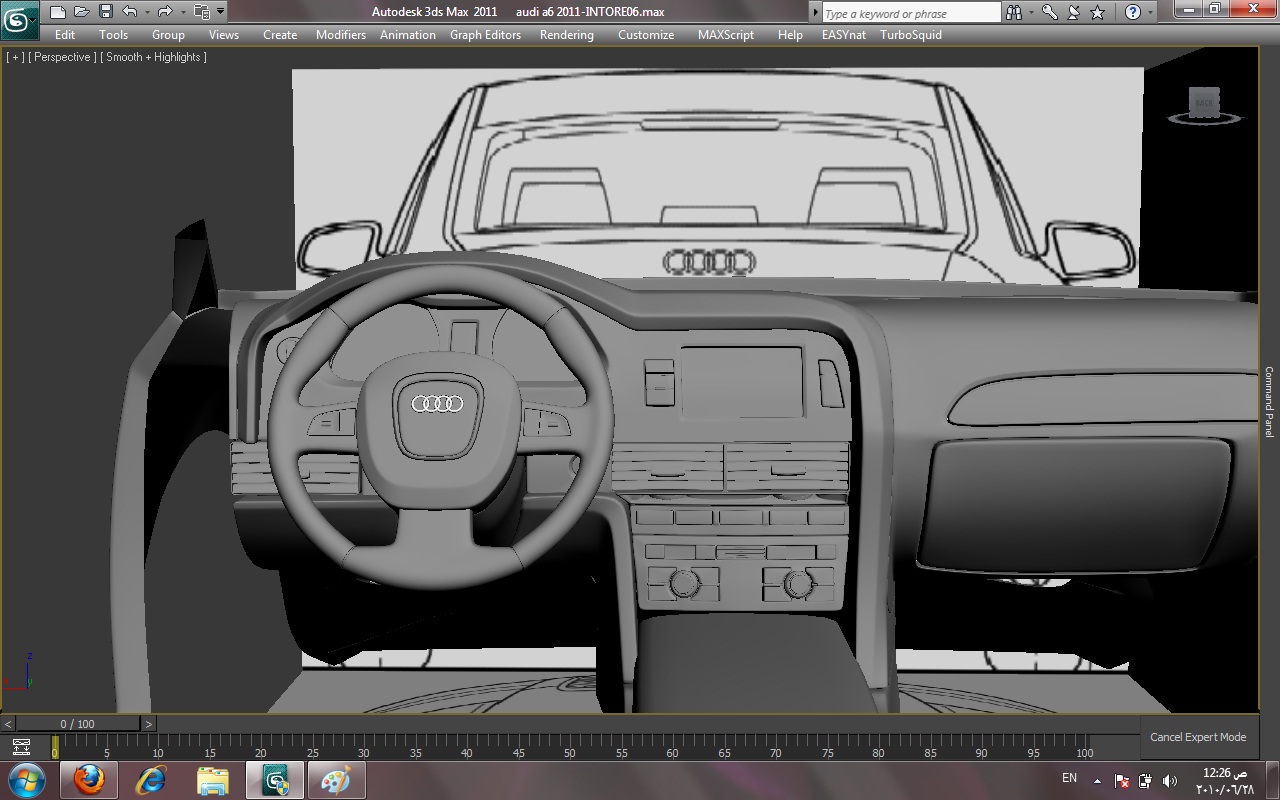This screenshot has width=1280, height=800.
Task: Step time slider back with left arrow
Action: [x=8, y=724]
